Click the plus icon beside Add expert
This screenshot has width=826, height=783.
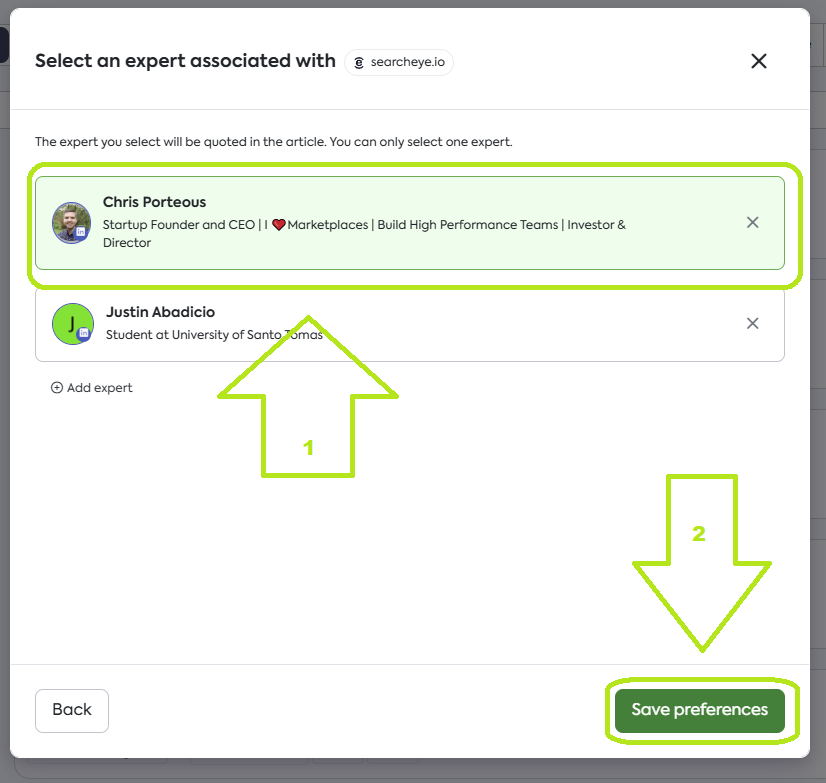click(x=57, y=388)
